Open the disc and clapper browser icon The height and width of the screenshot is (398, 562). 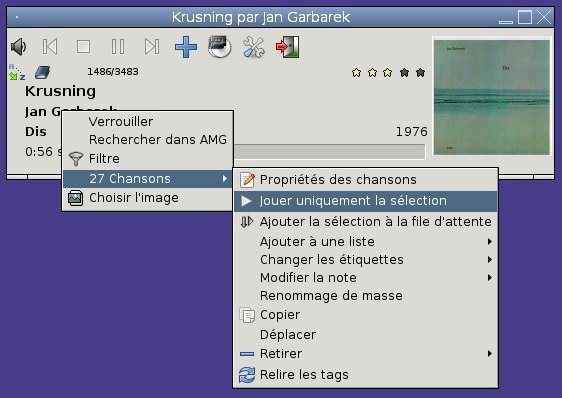tap(219, 47)
